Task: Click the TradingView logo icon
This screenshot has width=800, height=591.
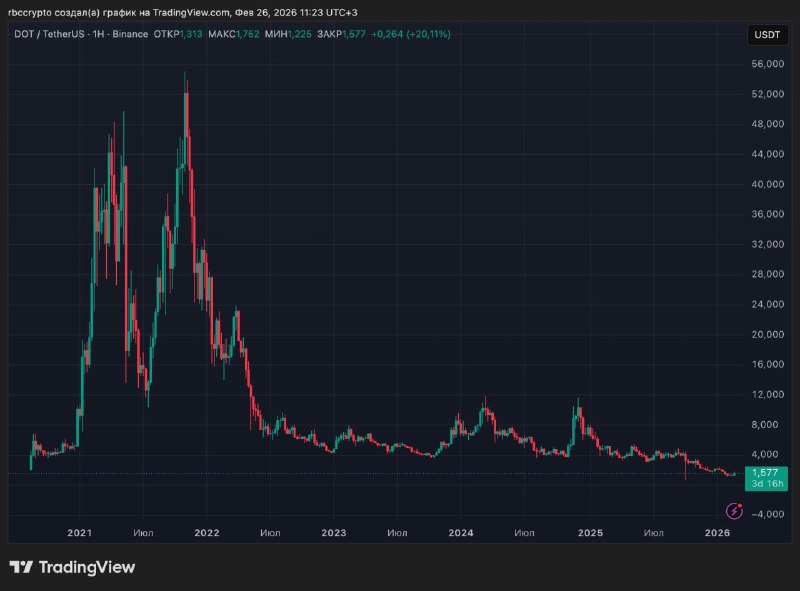Action: click(x=20, y=568)
